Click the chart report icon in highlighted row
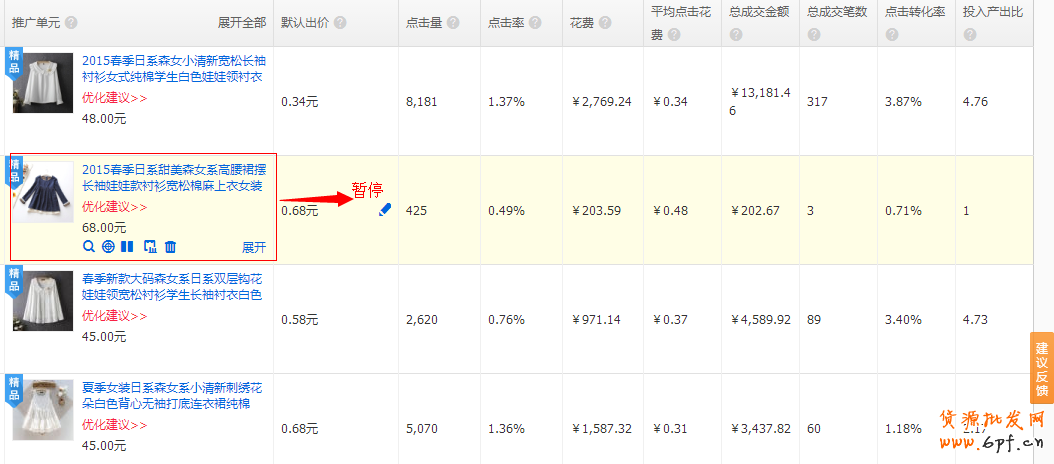The image size is (1054, 464). 150,247
